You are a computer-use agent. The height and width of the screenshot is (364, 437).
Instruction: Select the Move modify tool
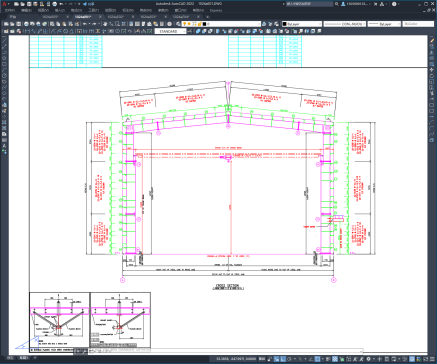click(432, 70)
